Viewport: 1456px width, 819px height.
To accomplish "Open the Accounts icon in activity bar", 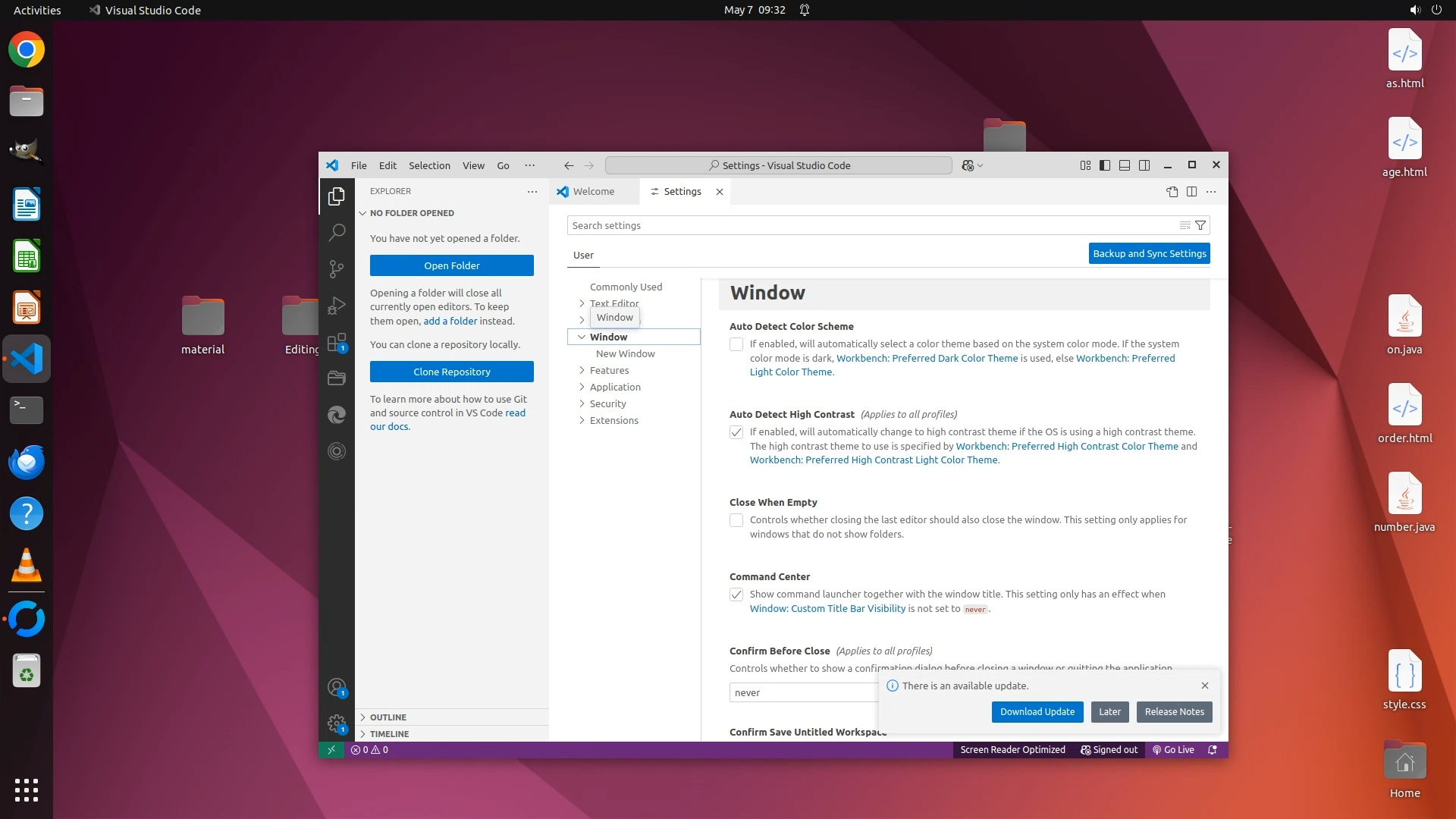I will coord(337,687).
